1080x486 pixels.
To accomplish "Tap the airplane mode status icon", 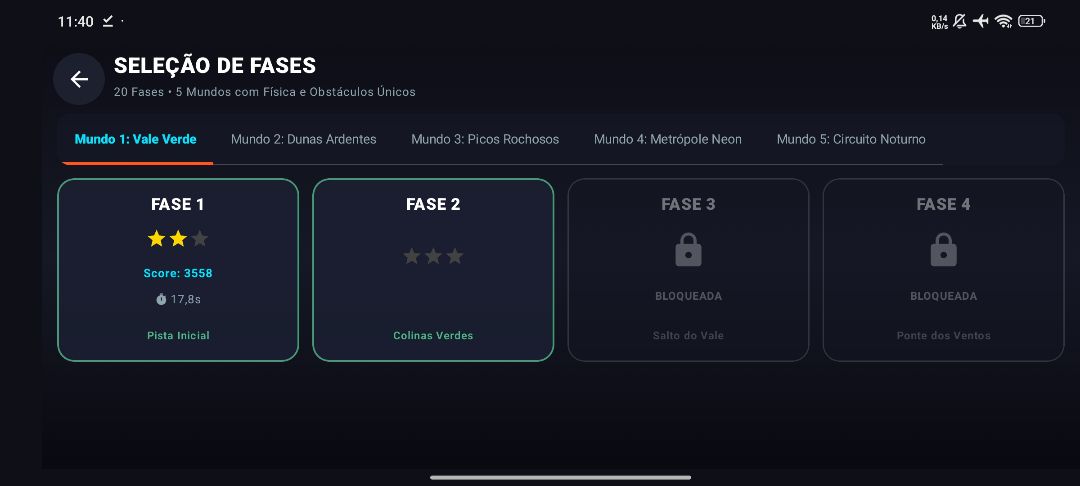I will tap(981, 21).
